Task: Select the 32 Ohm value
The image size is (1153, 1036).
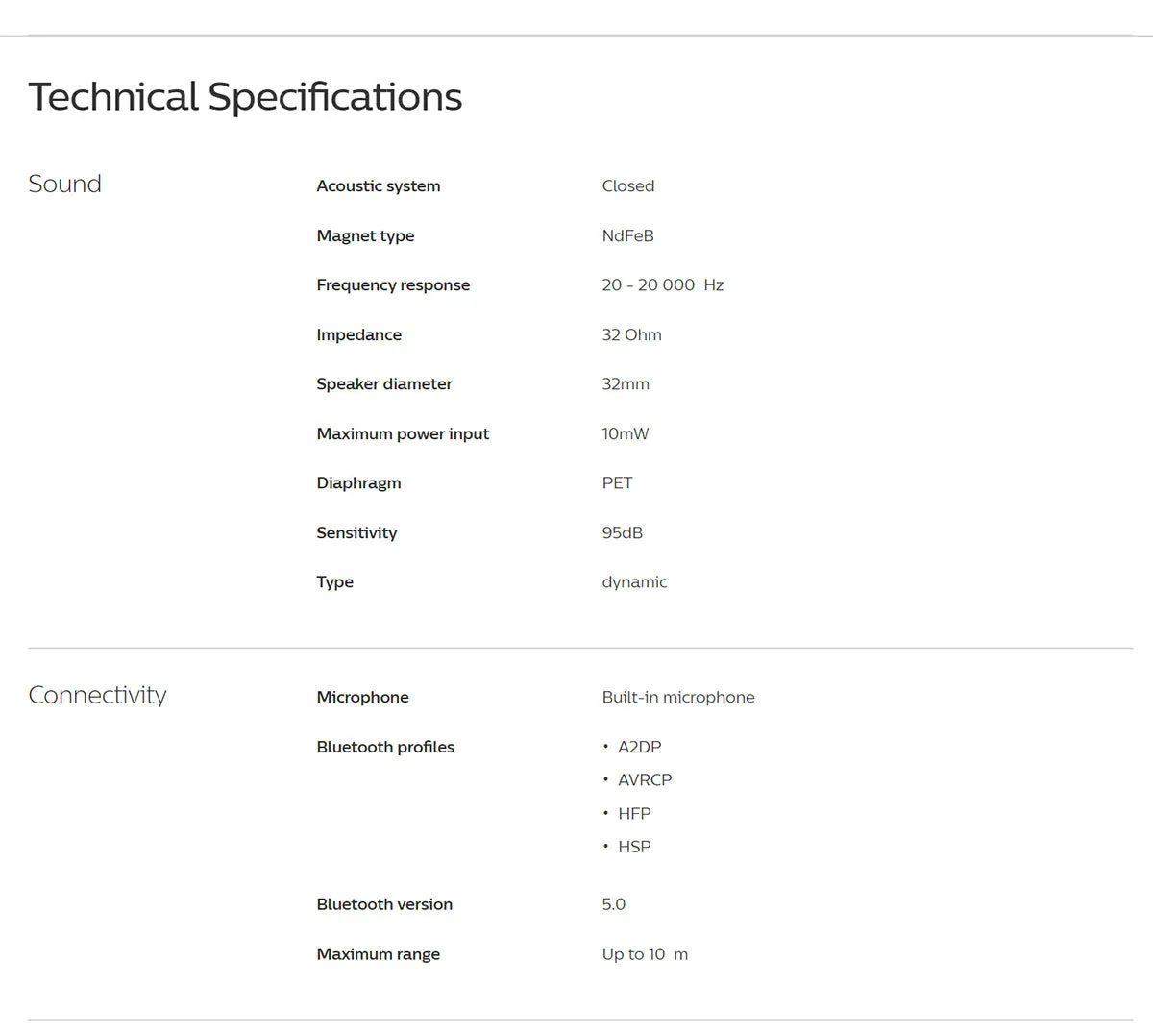Action: (x=632, y=334)
